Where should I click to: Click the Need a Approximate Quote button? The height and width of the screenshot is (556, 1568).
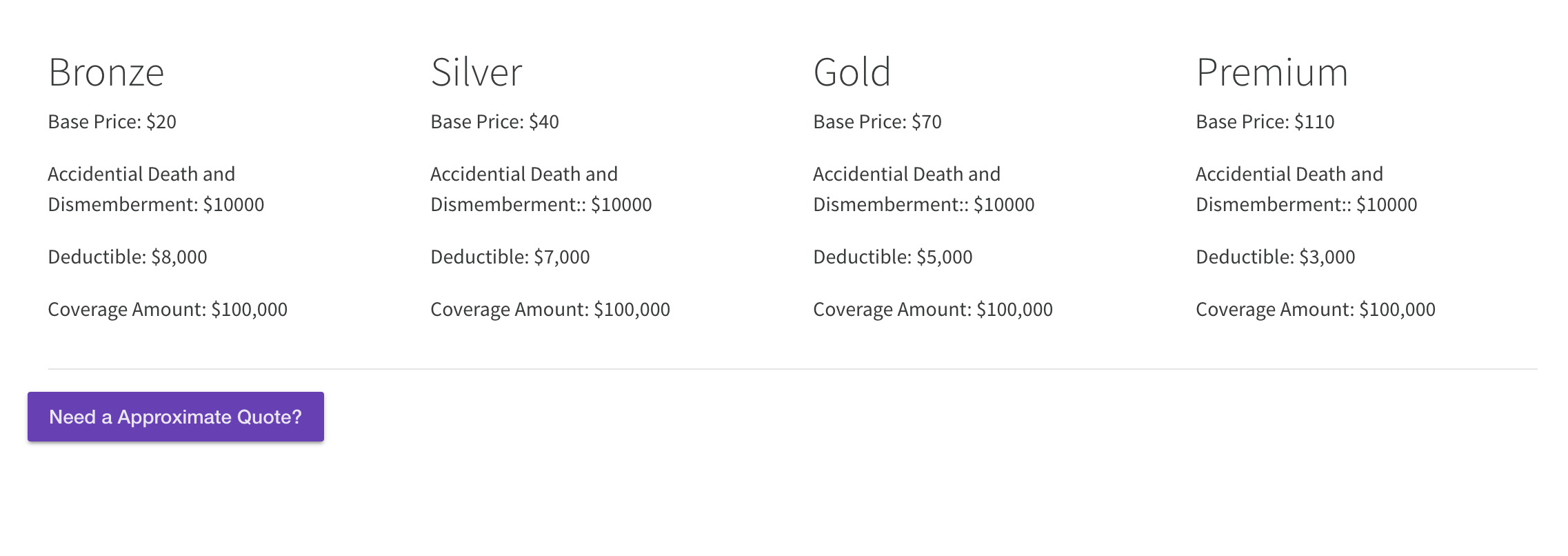coord(176,417)
